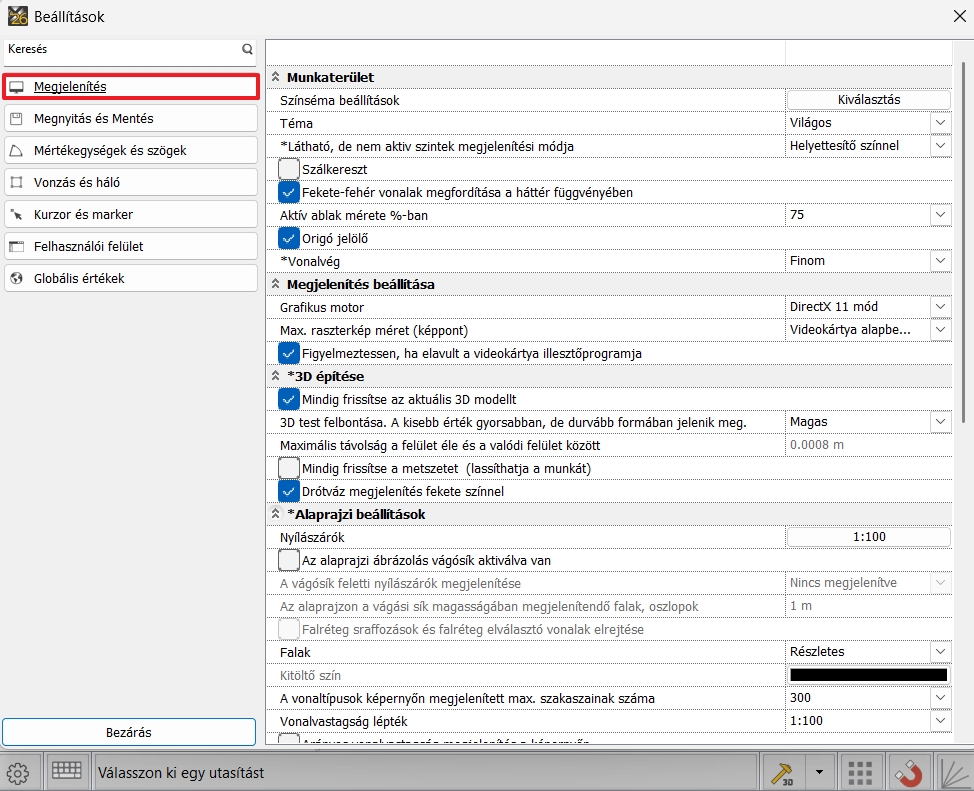This screenshot has height=791, width=974.
Task: Click the 3D hammer build icon
Action: (780, 772)
